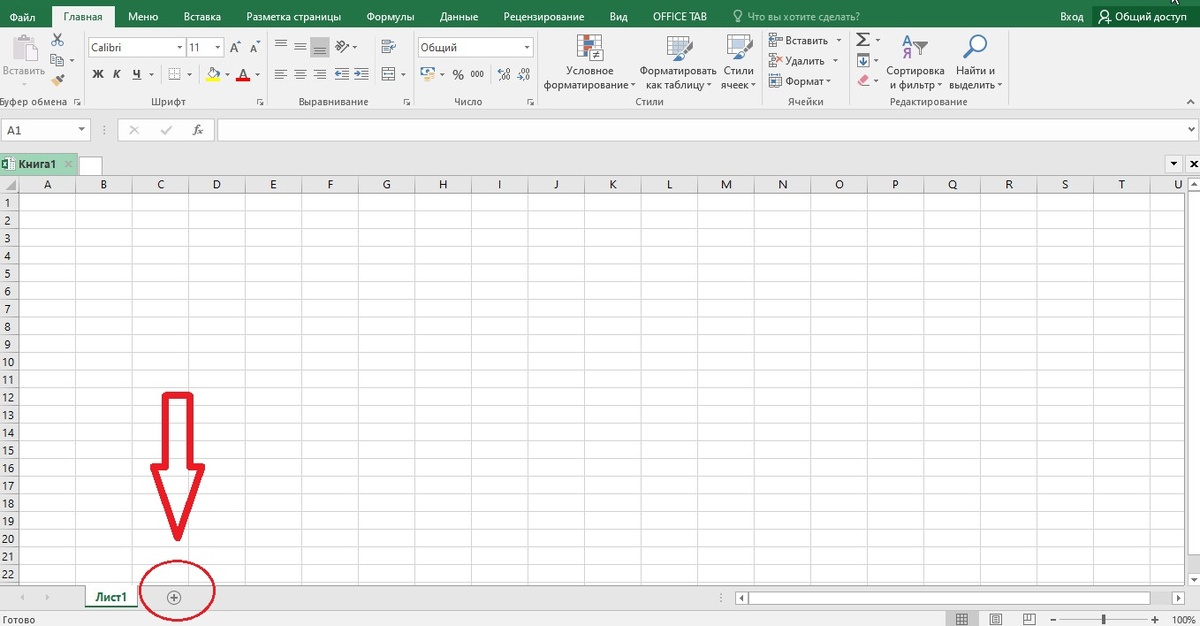
Task: Open the OFFICE TAB ribbon tab
Action: 679,17
